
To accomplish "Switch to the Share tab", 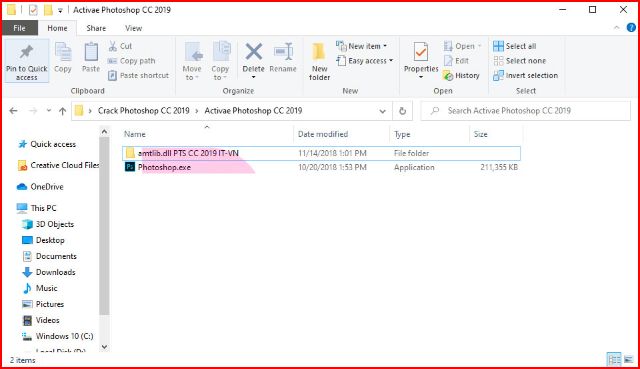I will coord(96,28).
